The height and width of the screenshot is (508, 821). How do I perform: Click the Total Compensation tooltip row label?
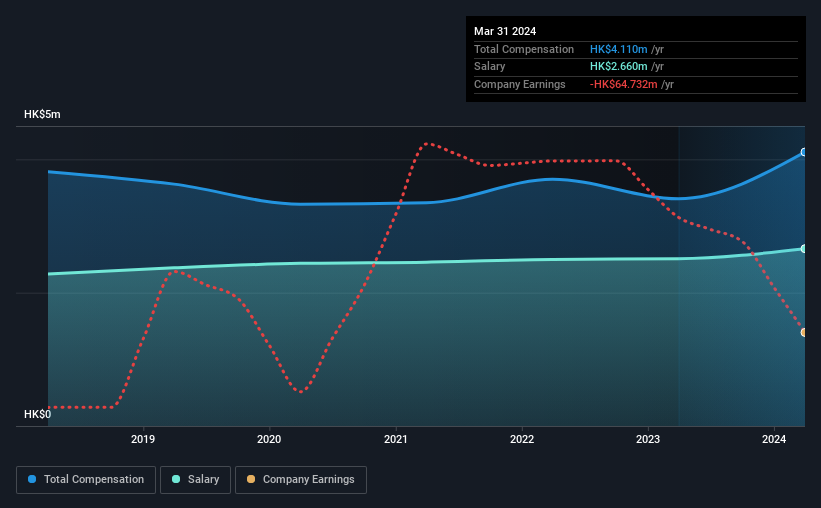point(524,49)
